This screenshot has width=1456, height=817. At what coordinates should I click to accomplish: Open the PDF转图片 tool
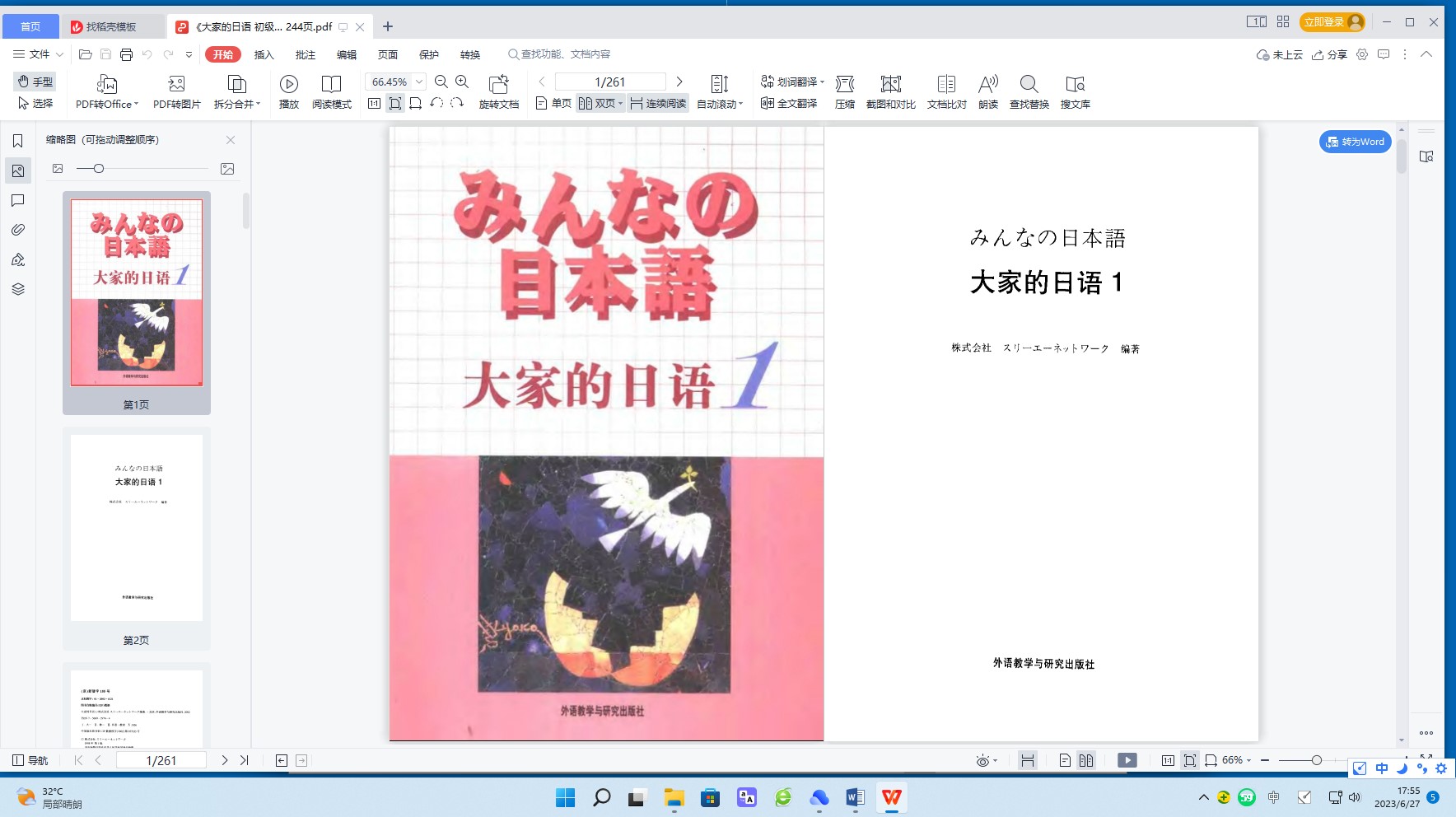click(176, 85)
